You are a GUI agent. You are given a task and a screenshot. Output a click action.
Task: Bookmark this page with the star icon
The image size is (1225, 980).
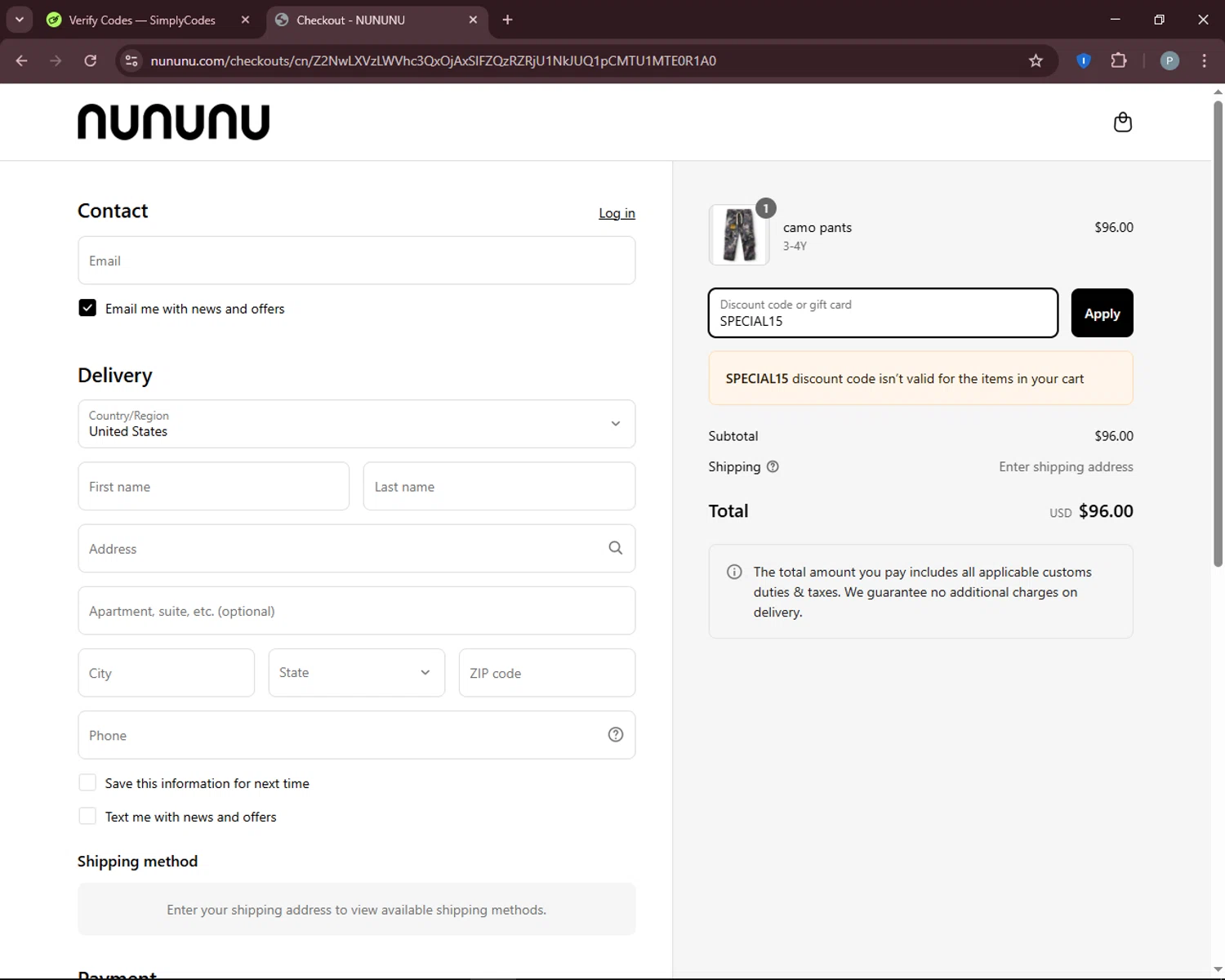(1036, 60)
